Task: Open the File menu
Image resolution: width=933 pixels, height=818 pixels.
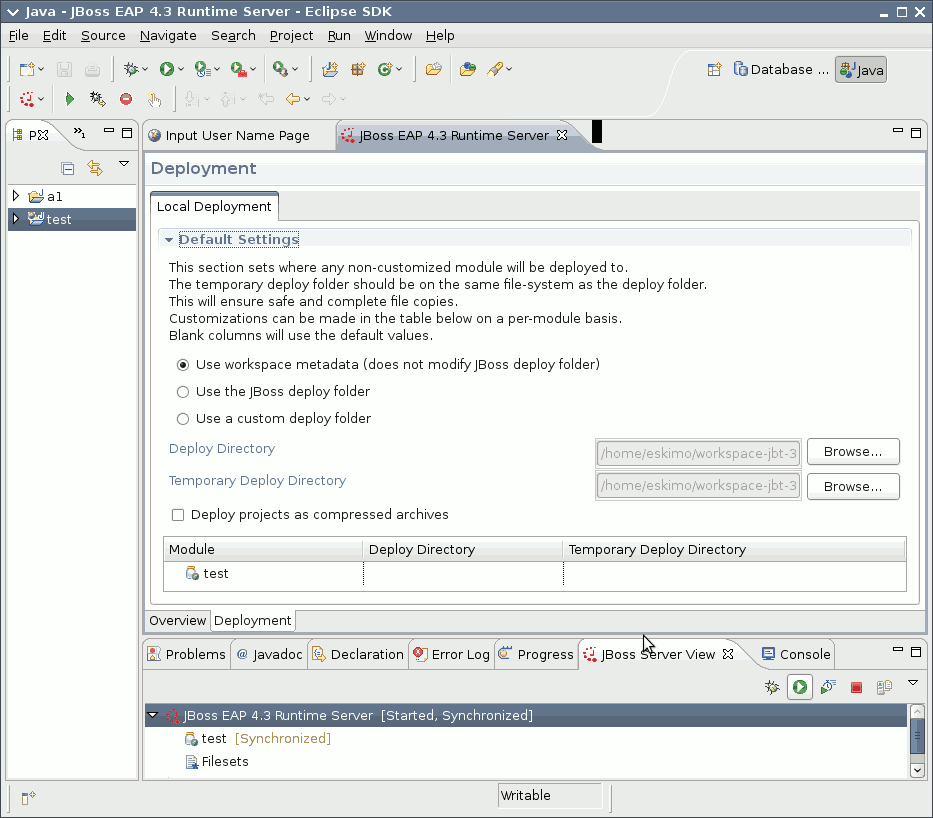Action: (x=18, y=36)
